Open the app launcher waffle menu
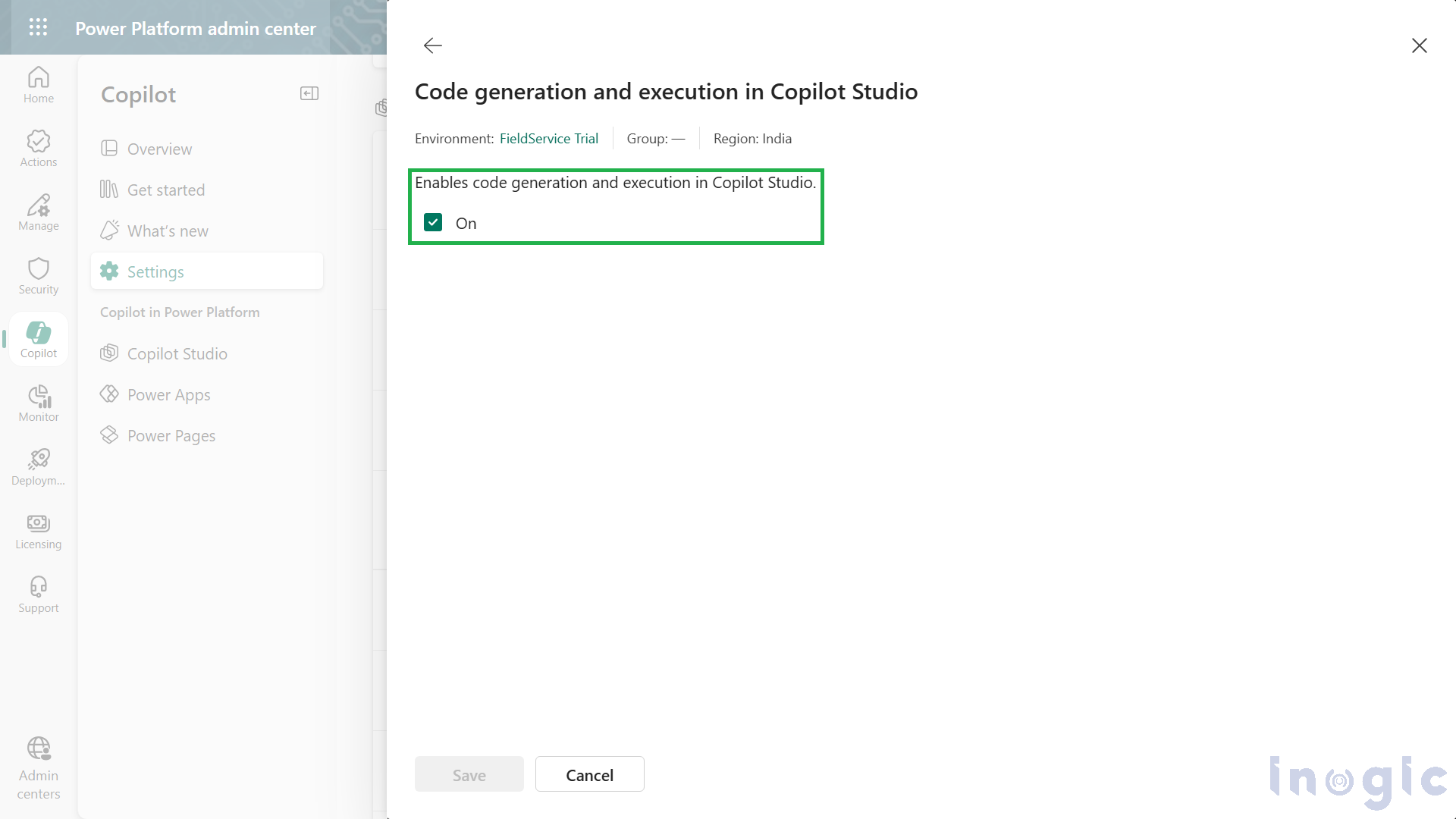1456x819 pixels. click(x=38, y=27)
